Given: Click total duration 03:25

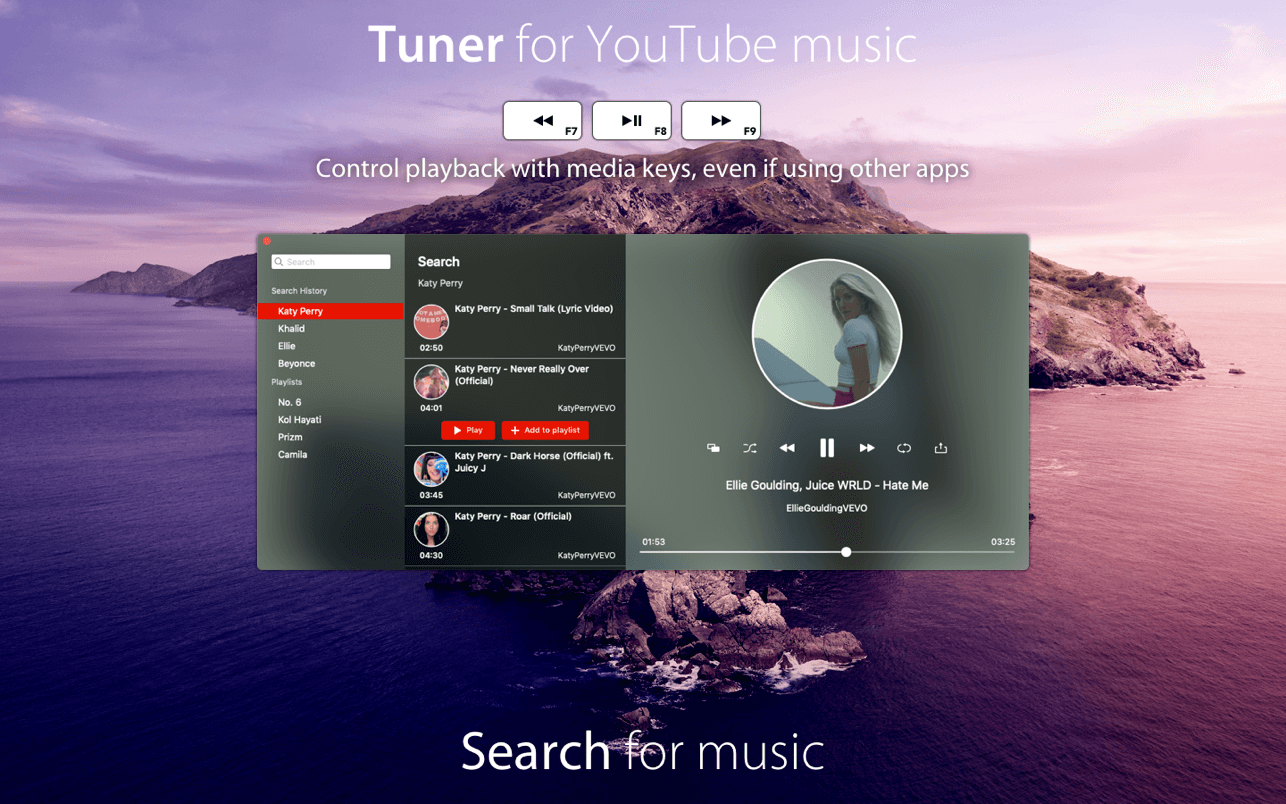Looking at the screenshot, I should pyautogui.click(x=1003, y=542).
